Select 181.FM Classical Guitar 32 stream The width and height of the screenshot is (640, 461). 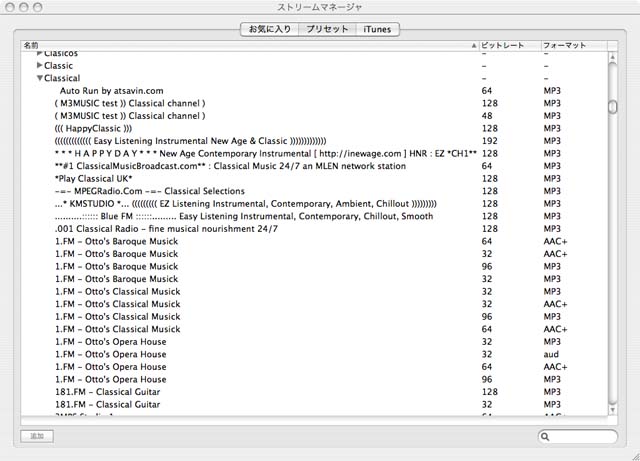(314, 405)
